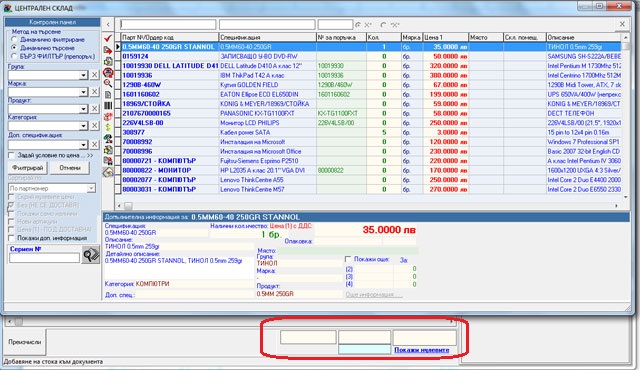Image resolution: width=640 pixels, height=370 pixels.
Task: Sort by Цена 1 column header
Action: pyautogui.click(x=445, y=38)
